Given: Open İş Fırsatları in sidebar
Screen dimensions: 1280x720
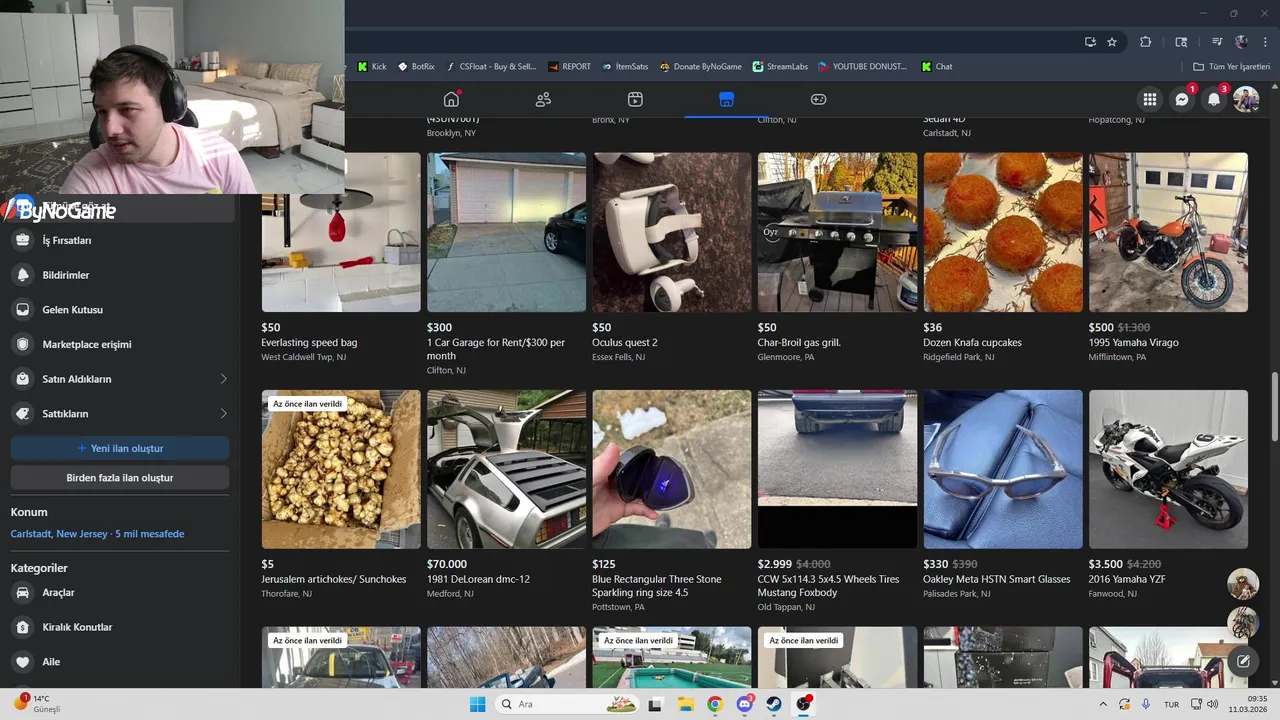Looking at the screenshot, I should 120,241.
